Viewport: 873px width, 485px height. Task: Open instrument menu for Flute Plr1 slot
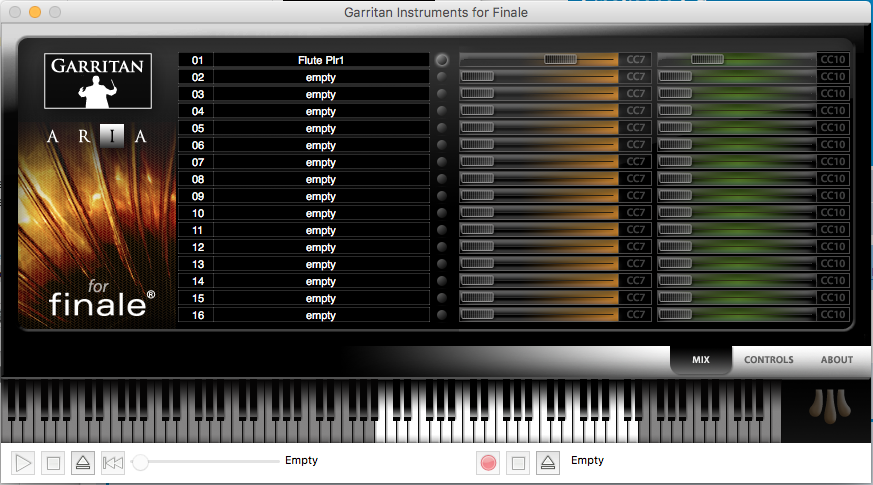click(320, 60)
